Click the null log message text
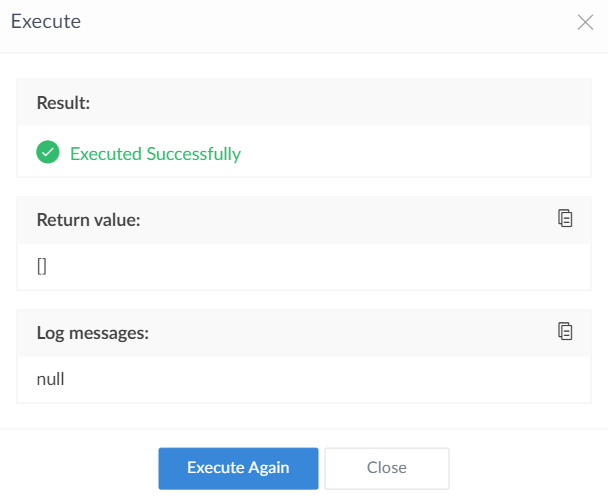608x502 pixels. click(x=52, y=379)
